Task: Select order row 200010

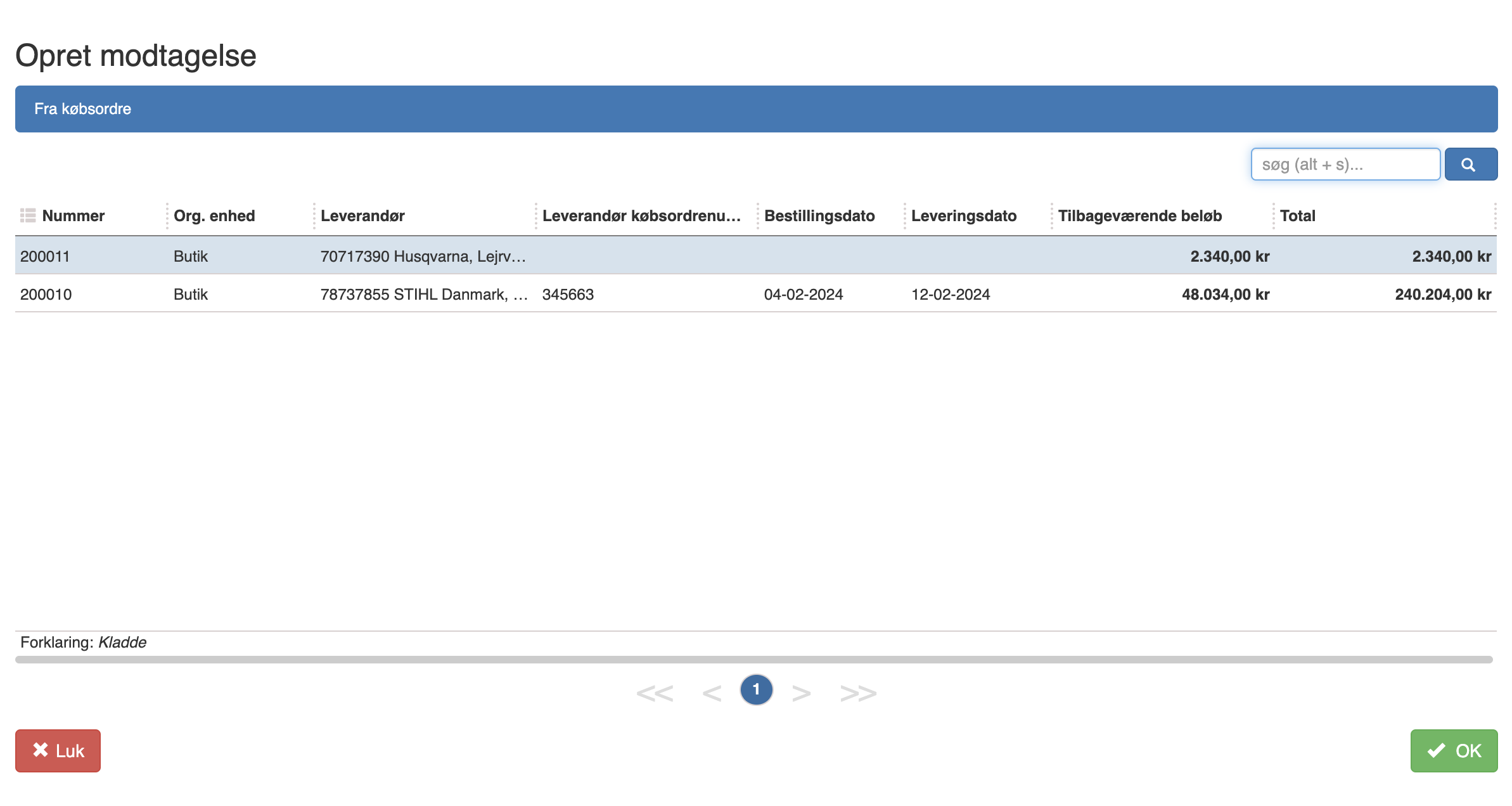Action: click(755, 294)
